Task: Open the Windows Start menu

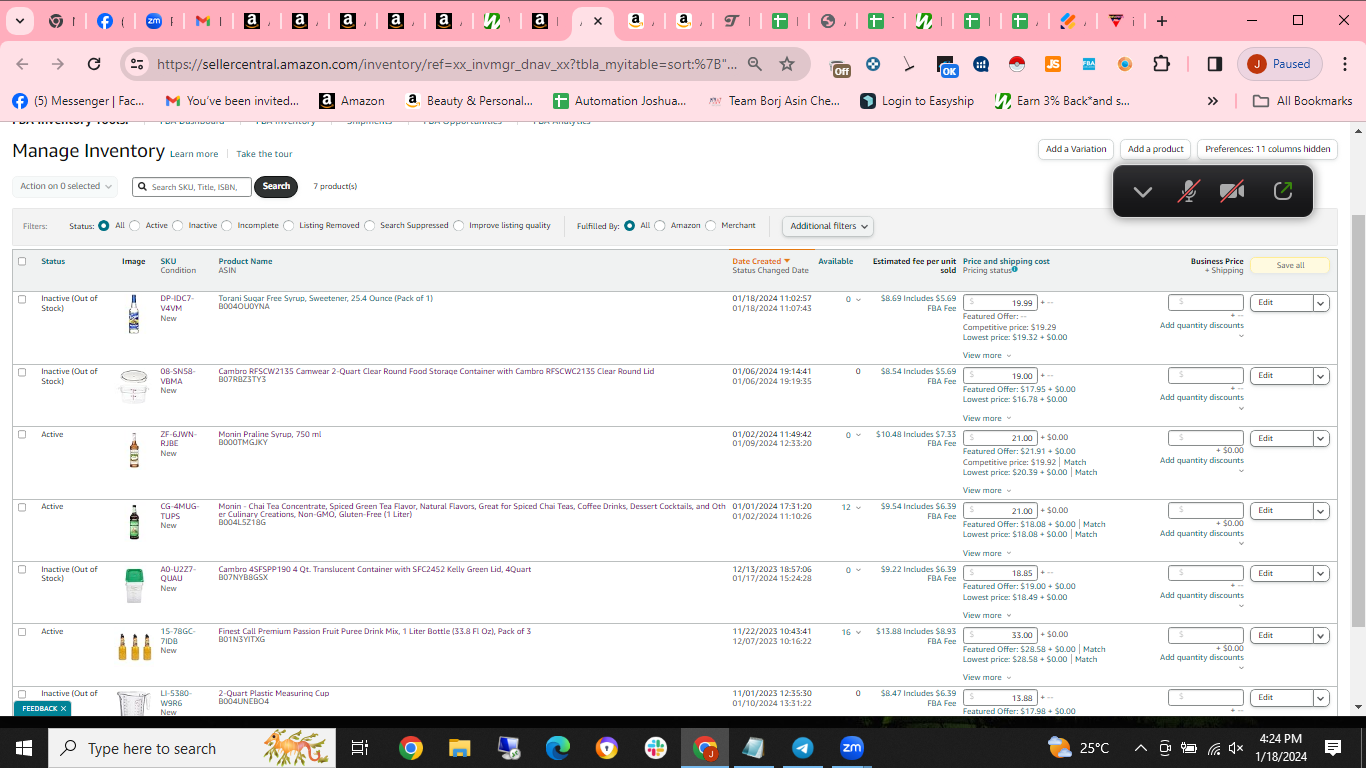Action: [x=24, y=748]
